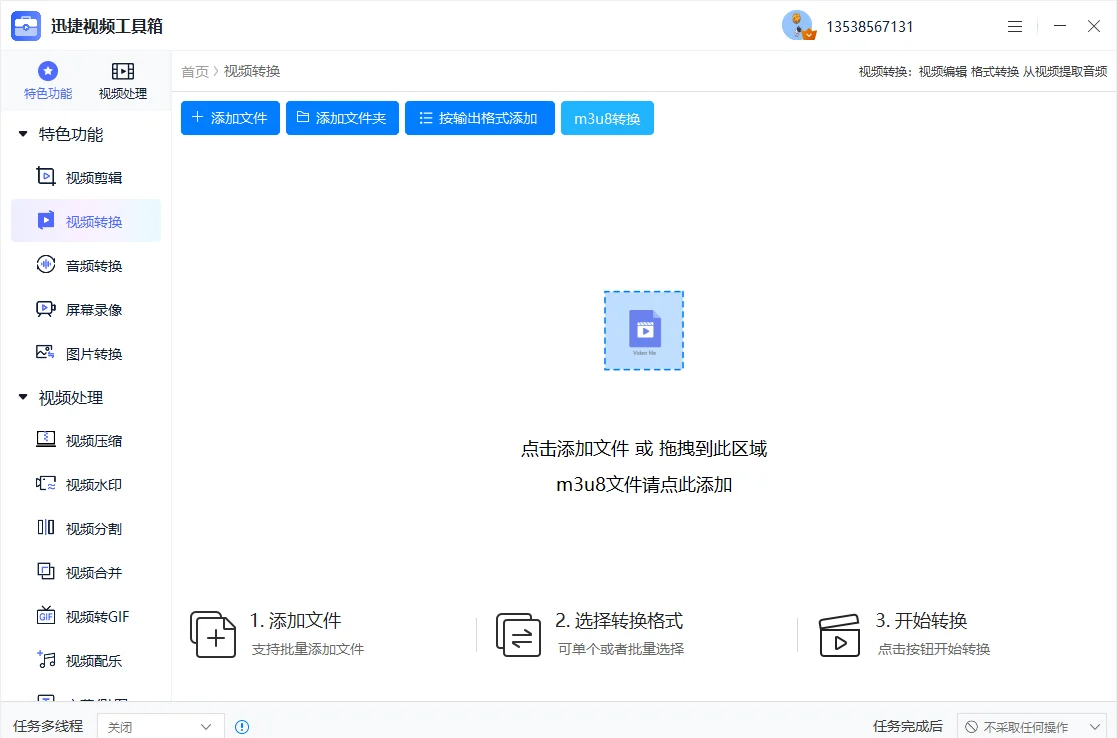Click the 可单个或者批量选择 hint text
The width and height of the screenshot is (1117, 738).
coord(621,649)
